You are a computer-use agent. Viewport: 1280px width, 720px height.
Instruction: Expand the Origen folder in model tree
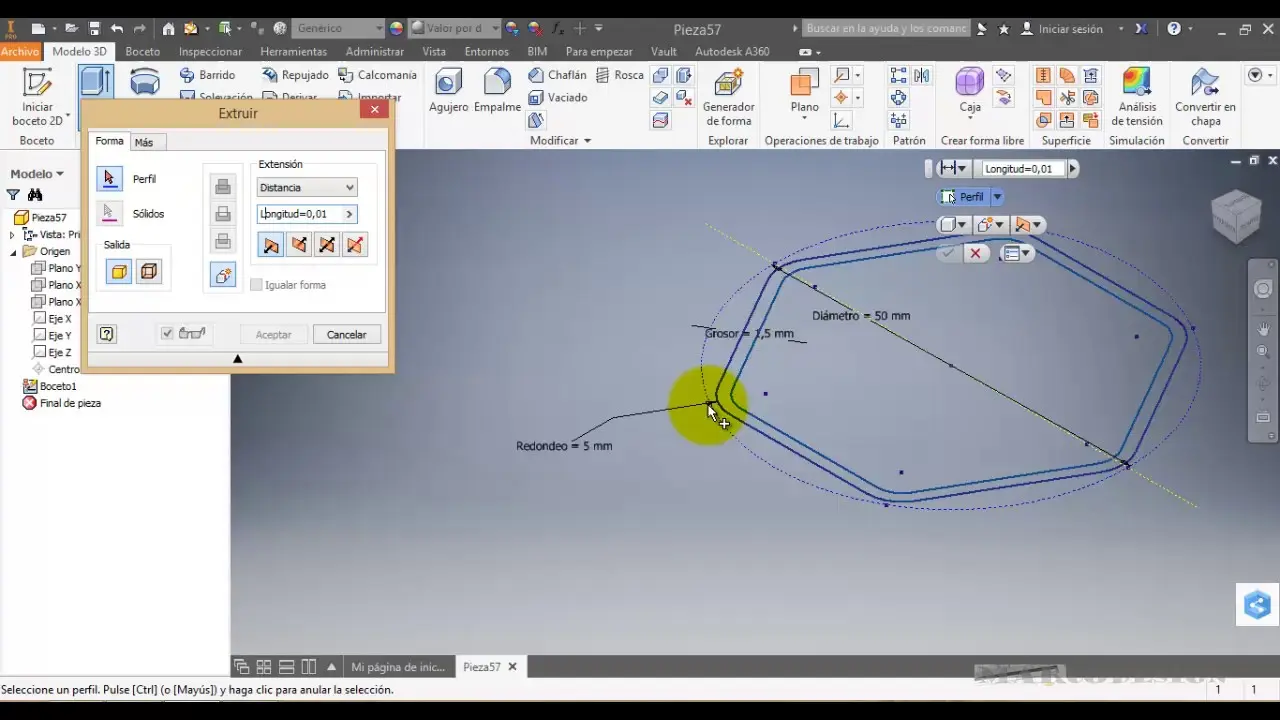(14, 252)
